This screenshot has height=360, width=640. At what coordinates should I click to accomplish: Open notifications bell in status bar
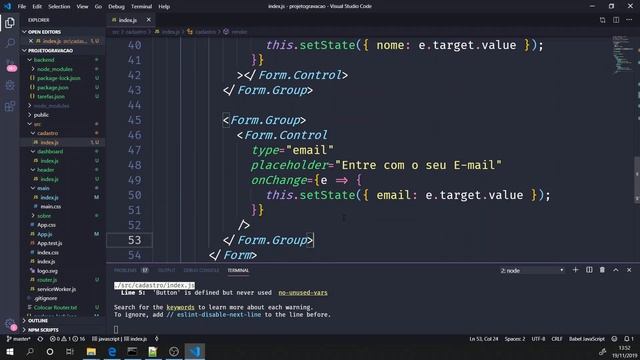pyautogui.click(x=629, y=339)
